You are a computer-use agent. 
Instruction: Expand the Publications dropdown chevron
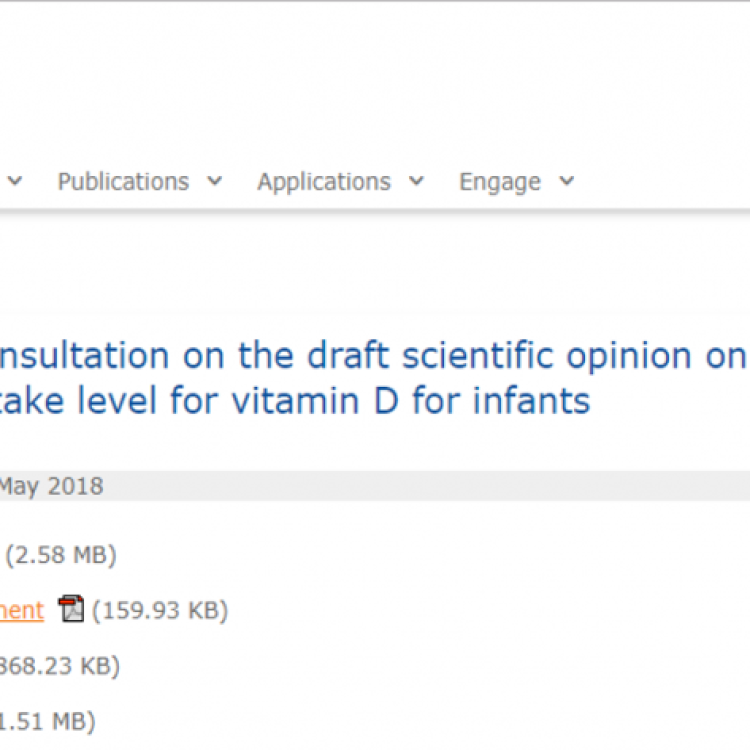pyautogui.click(x=215, y=182)
